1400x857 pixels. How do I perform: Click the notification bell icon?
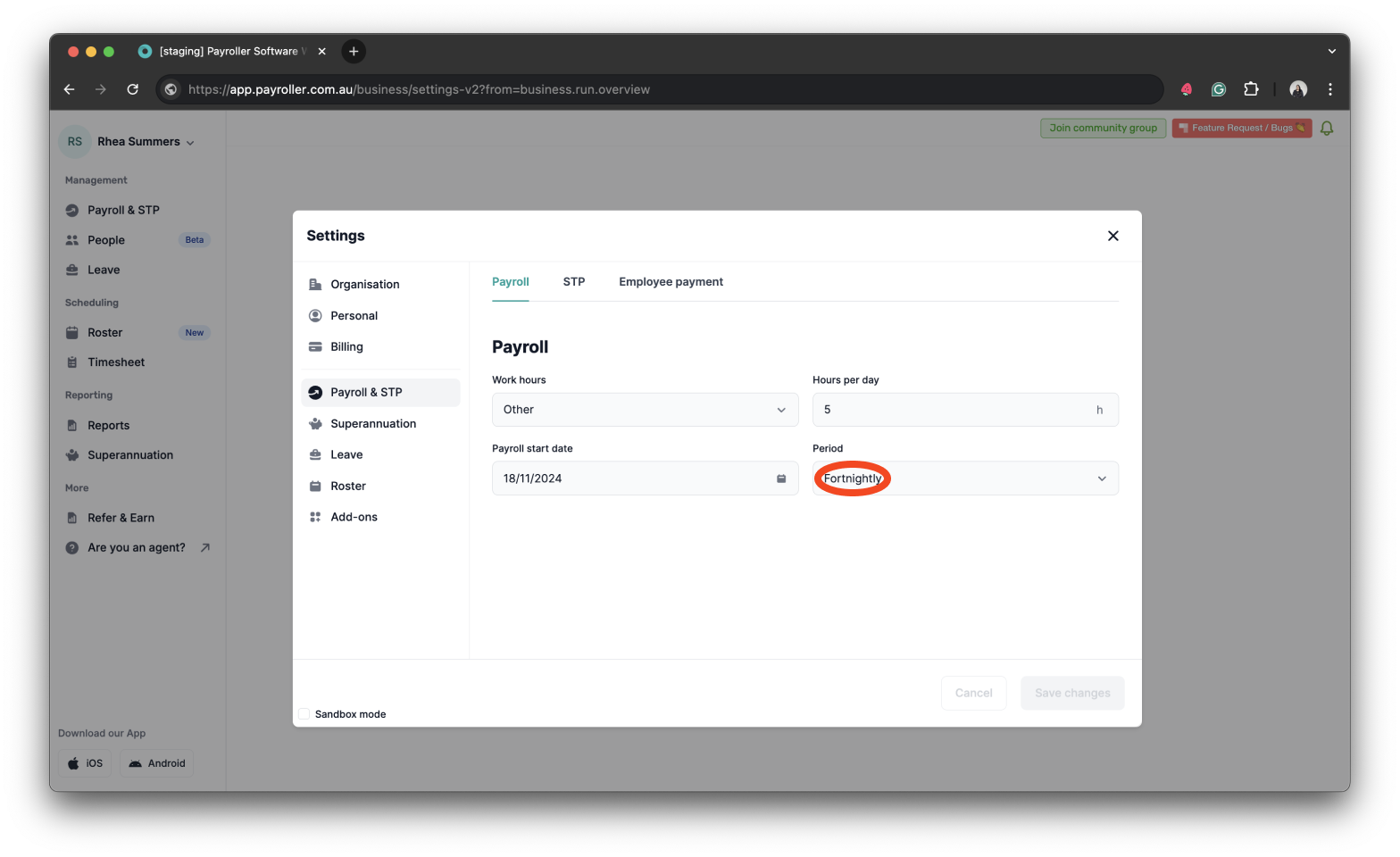1327,129
